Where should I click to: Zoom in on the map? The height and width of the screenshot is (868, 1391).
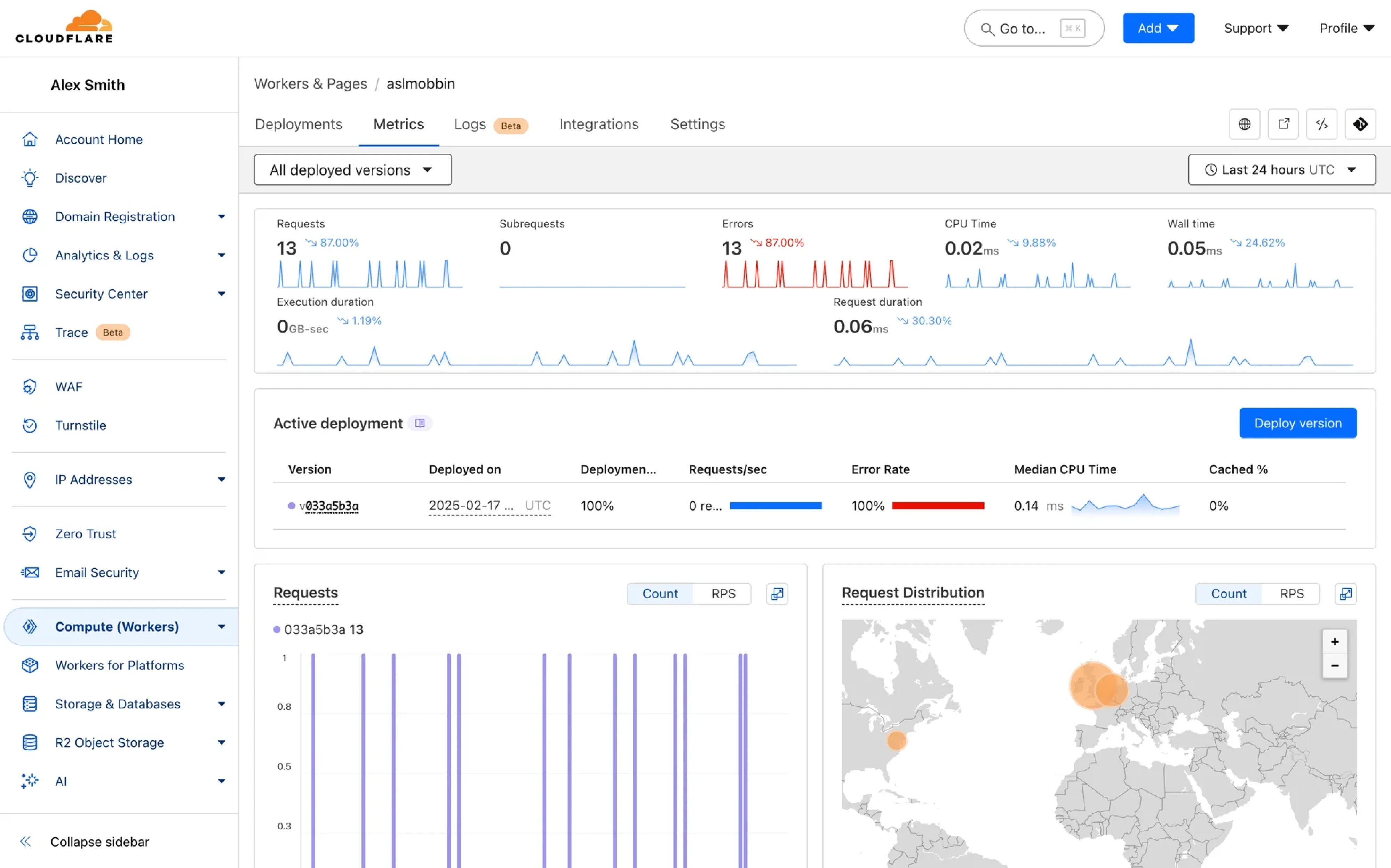click(x=1335, y=642)
